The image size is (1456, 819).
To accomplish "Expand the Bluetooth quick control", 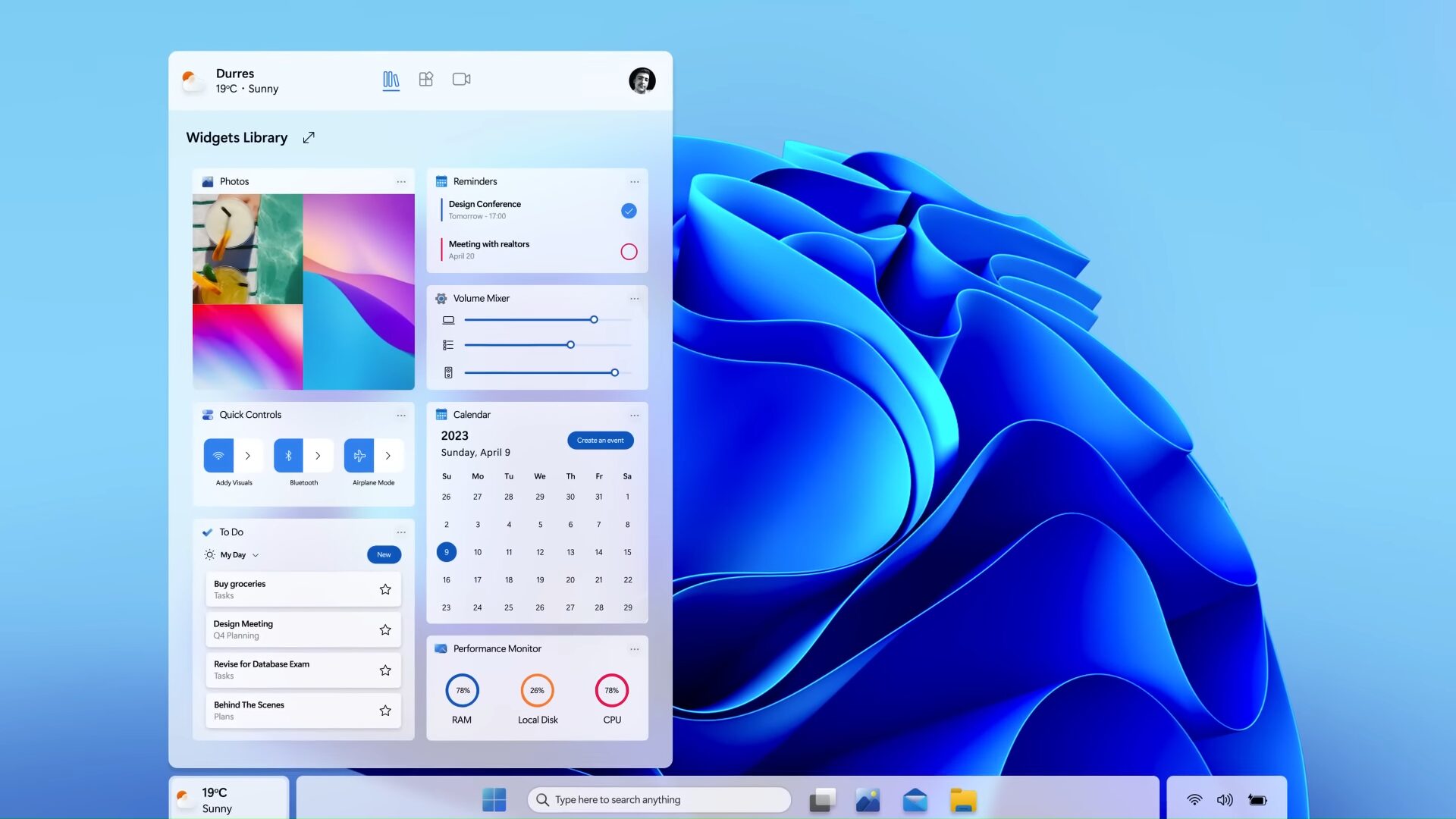I will point(317,455).
